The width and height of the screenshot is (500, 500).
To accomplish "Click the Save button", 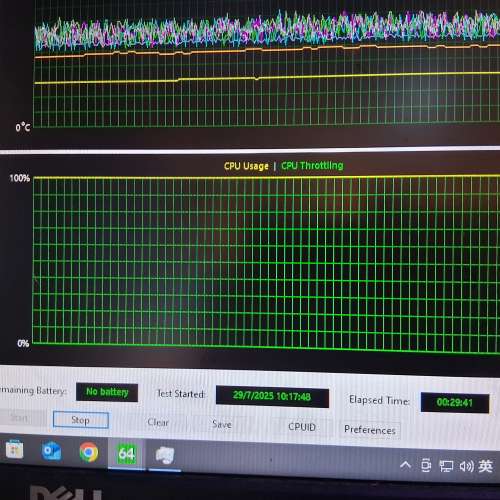I will click(222, 424).
